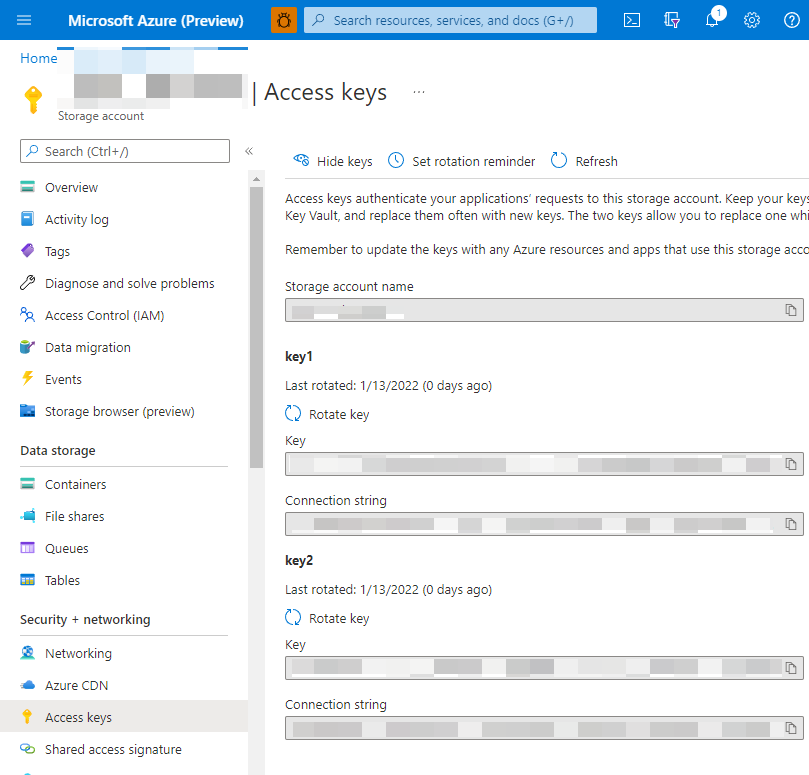Click the Shared access signature link icon
The height and width of the screenshot is (775, 809).
point(27,749)
